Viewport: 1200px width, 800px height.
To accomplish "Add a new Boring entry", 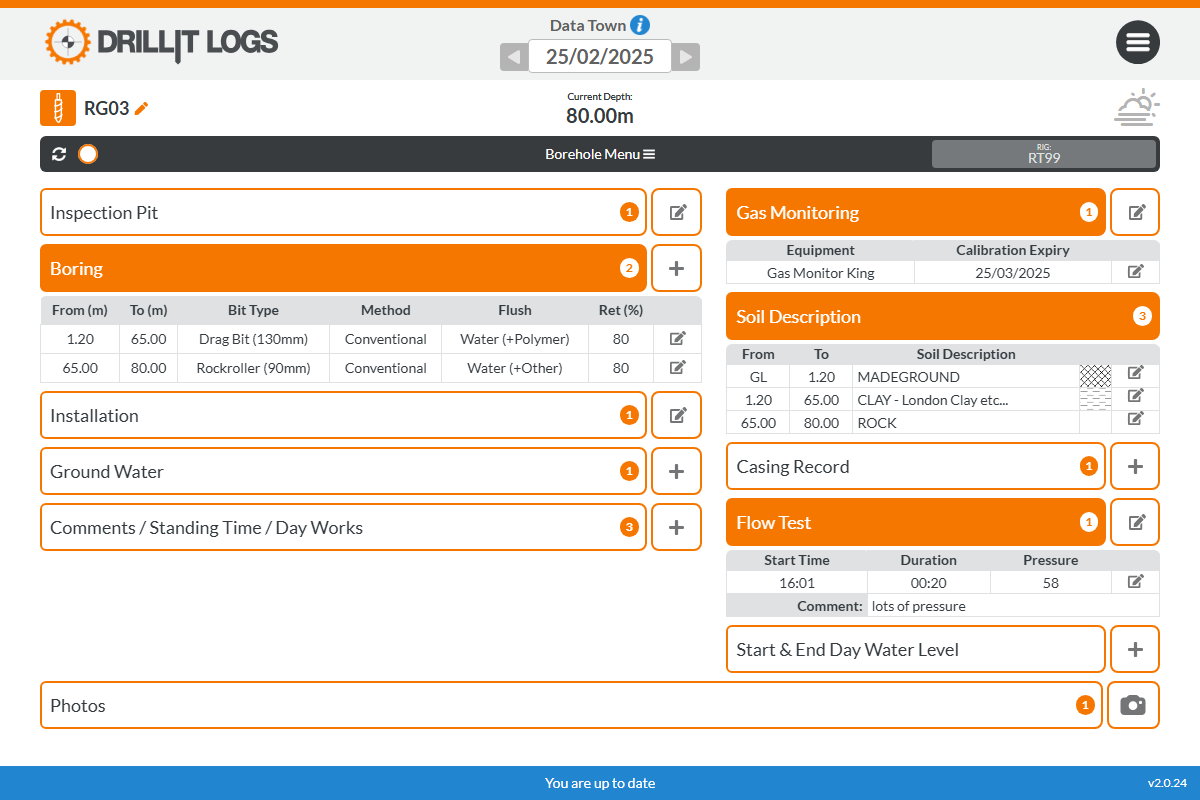I will (676, 268).
